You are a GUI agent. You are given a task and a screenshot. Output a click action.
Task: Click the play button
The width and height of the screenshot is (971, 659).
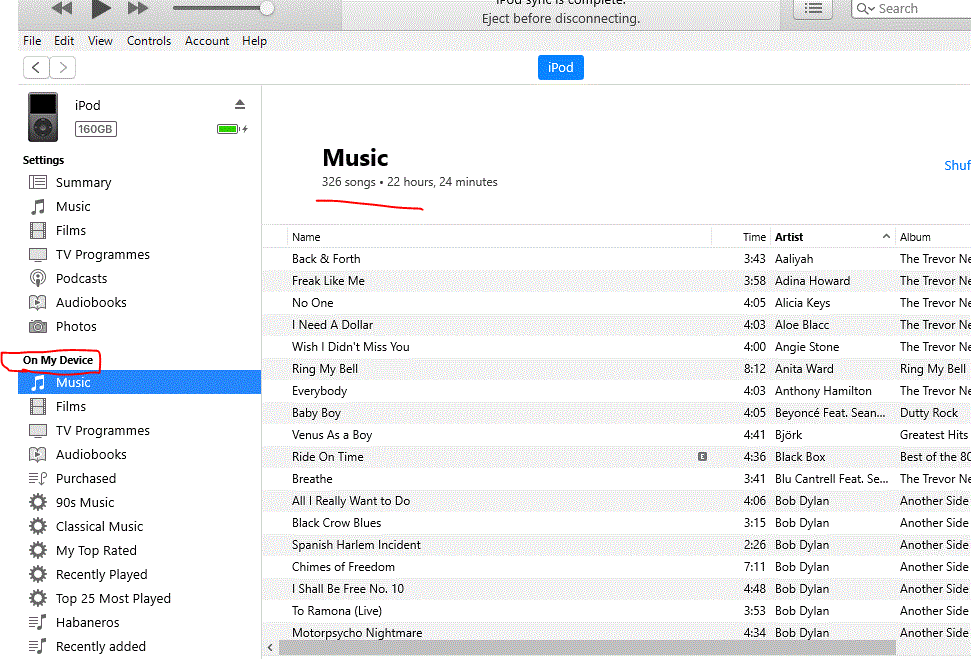click(x=100, y=8)
